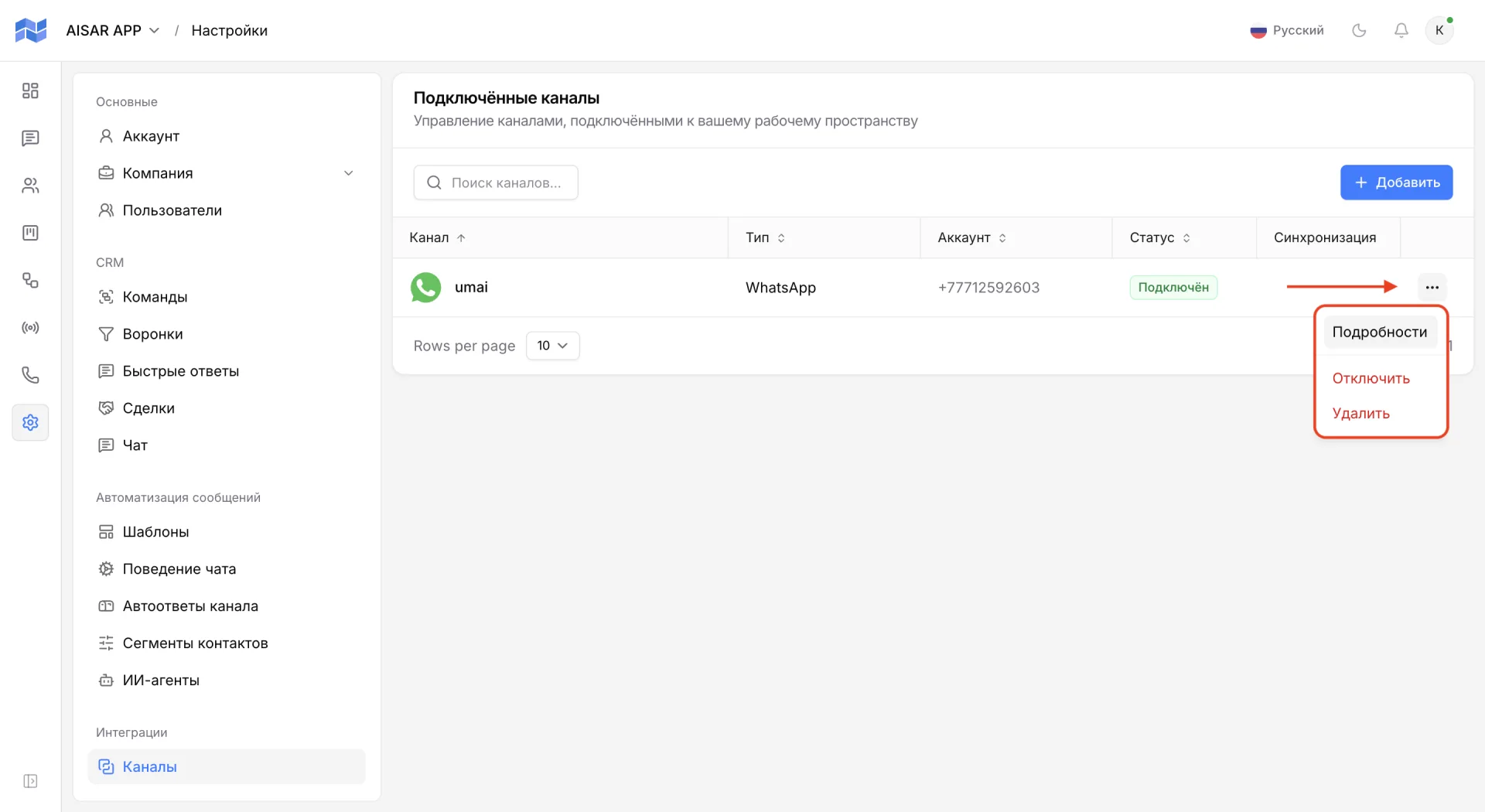Click the WhatsApp type cell
This screenshot has width=1485, height=812.
(780, 288)
